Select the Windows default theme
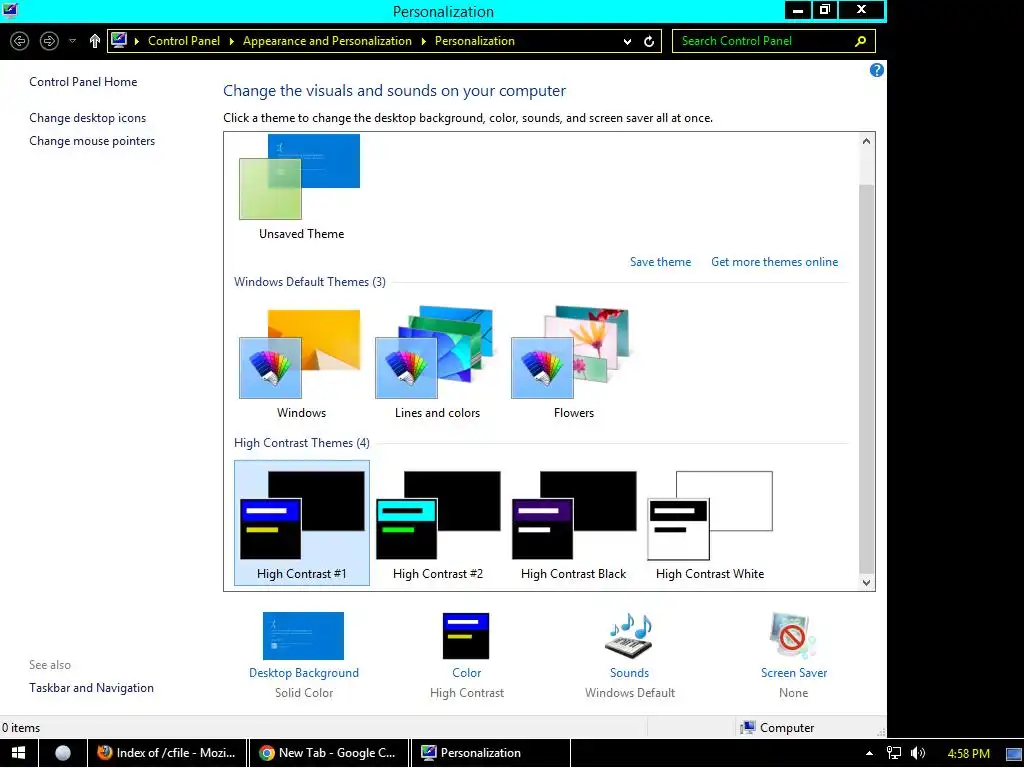 coord(301,364)
